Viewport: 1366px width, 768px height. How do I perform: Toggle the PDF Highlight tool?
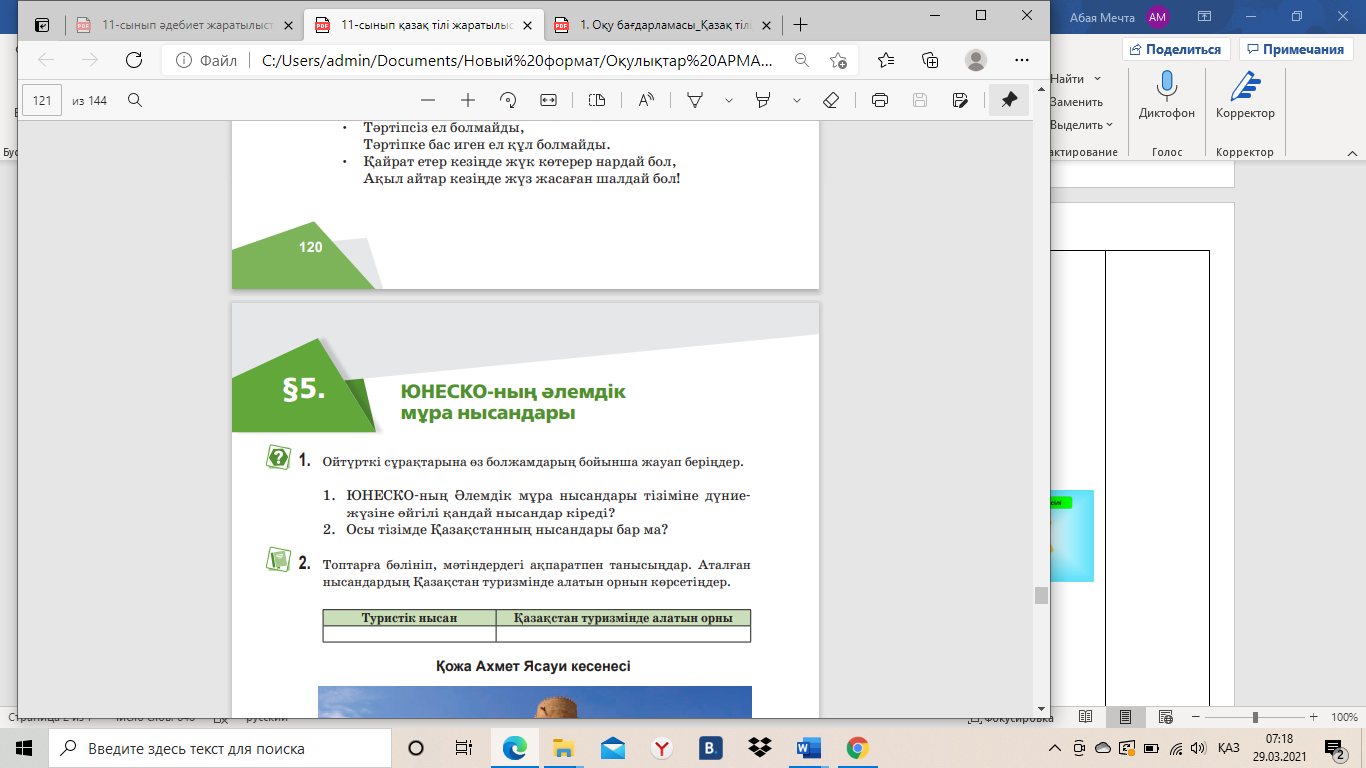tap(764, 100)
